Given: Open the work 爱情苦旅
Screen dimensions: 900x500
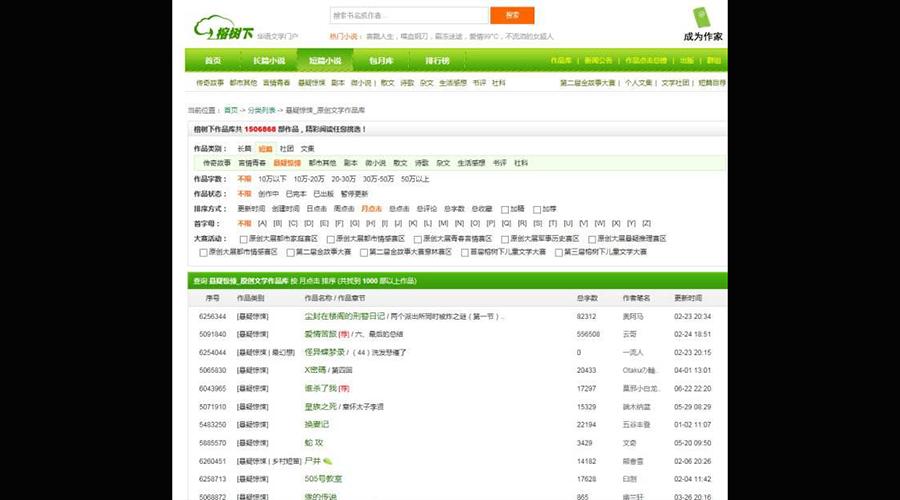Looking at the screenshot, I should tap(320, 334).
